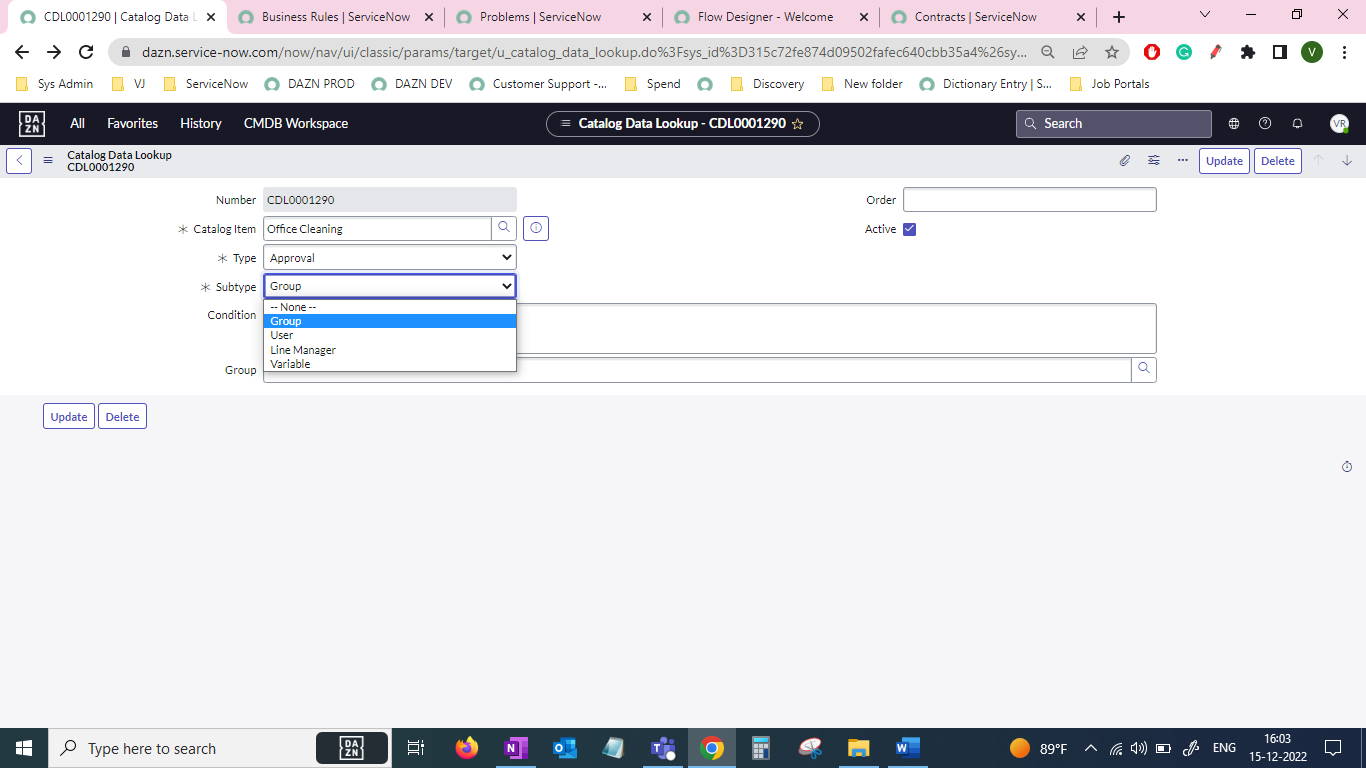Open the DAZN PROD bookmark
Viewport: 1366px width, 768px height.
point(311,84)
